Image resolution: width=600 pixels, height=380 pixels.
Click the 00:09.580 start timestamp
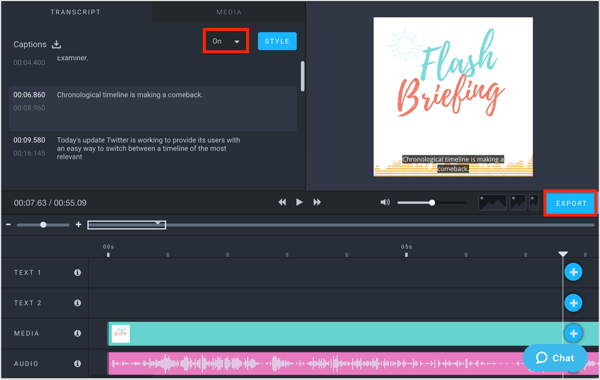29,140
